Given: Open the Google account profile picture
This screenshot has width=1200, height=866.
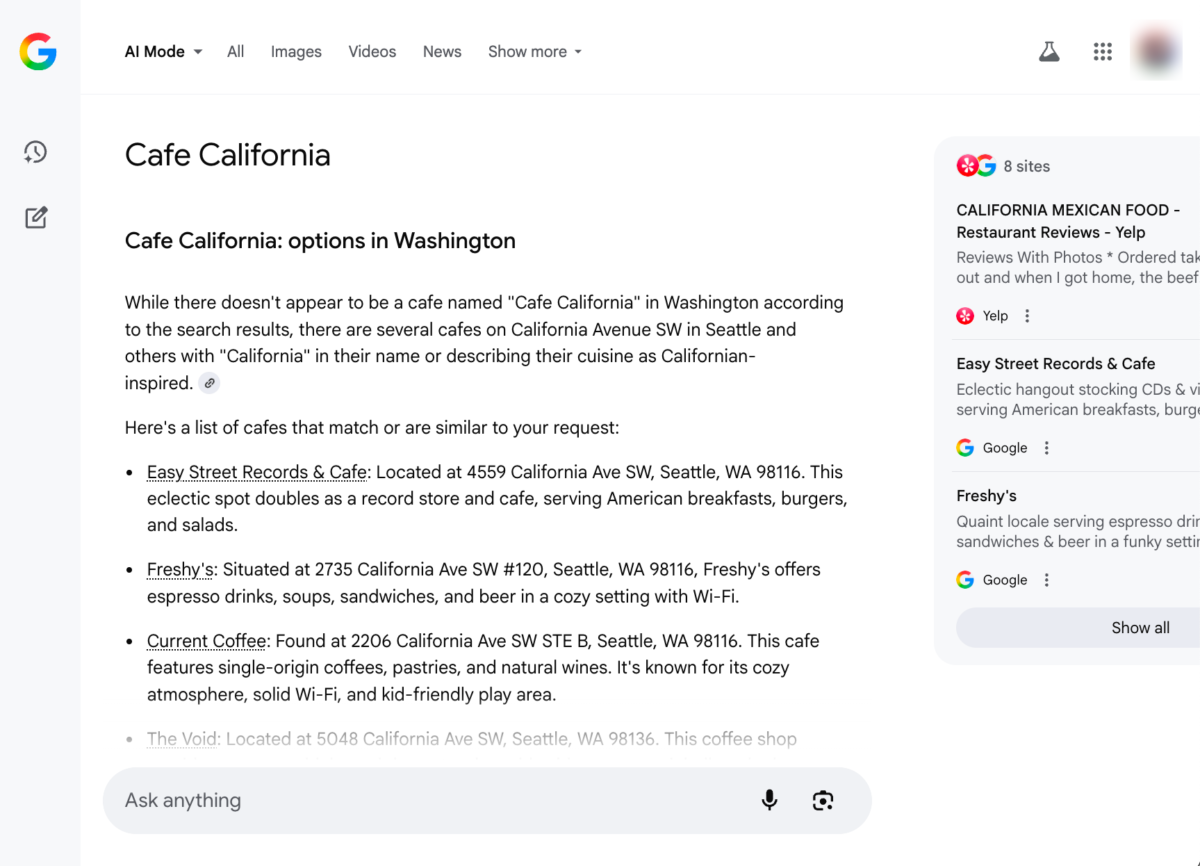Looking at the screenshot, I should pos(1157,52).
